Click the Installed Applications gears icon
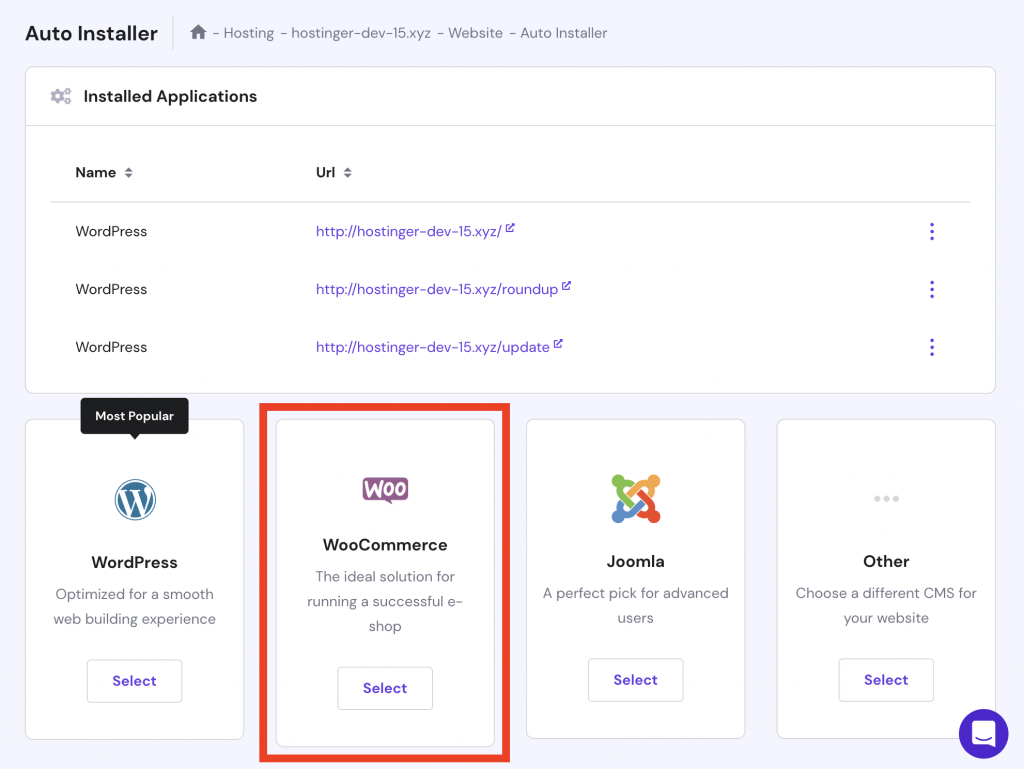Screen dimensions: 1024x769 (x=61, y=97)
